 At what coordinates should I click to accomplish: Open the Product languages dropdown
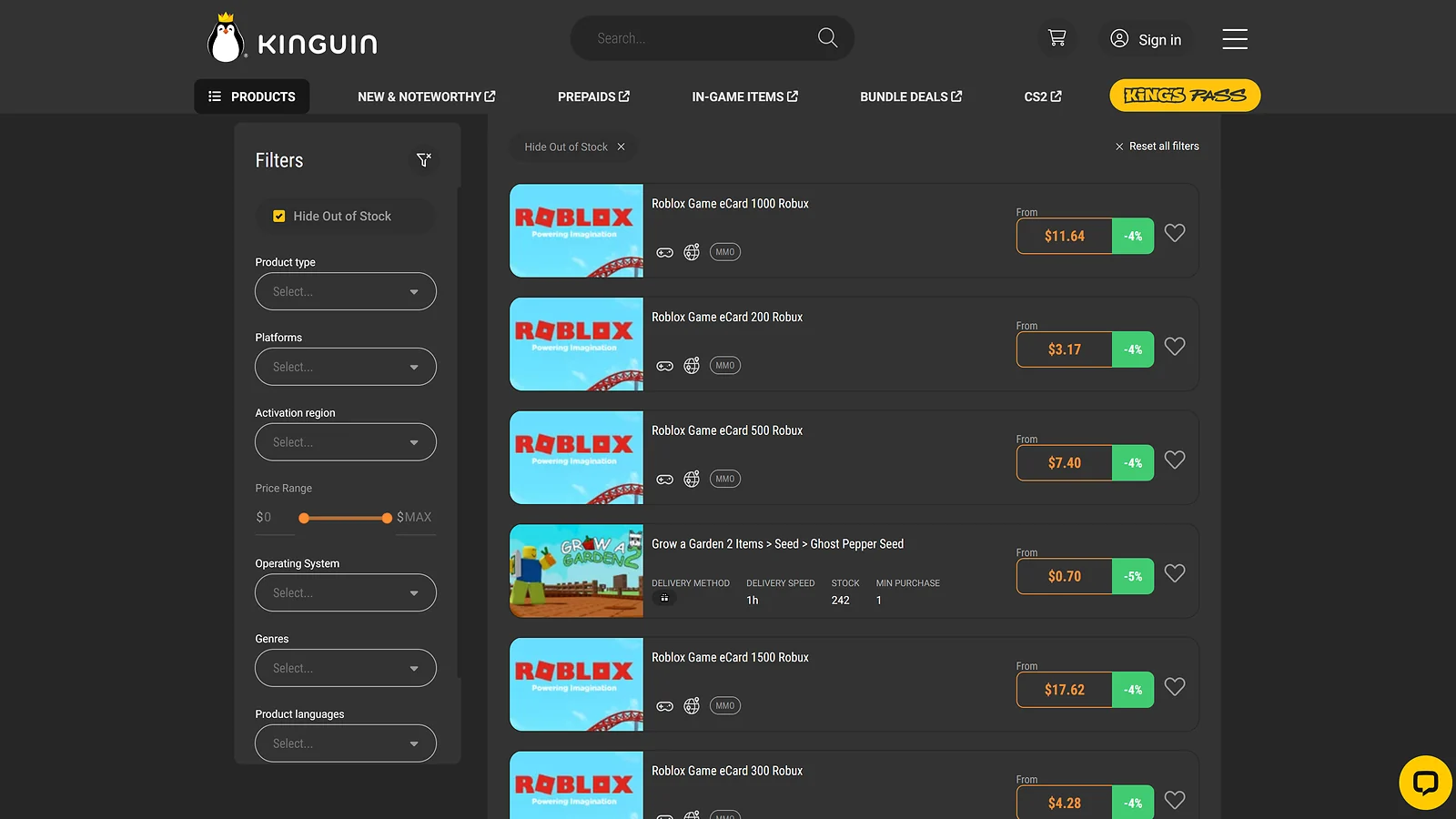tap(346, 743)
